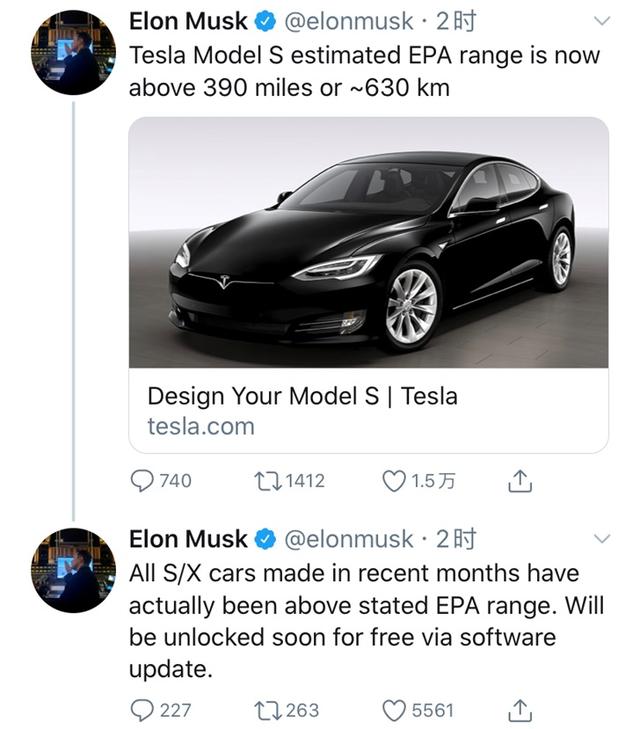Click the verified badge on first tweet

[267, 22]
